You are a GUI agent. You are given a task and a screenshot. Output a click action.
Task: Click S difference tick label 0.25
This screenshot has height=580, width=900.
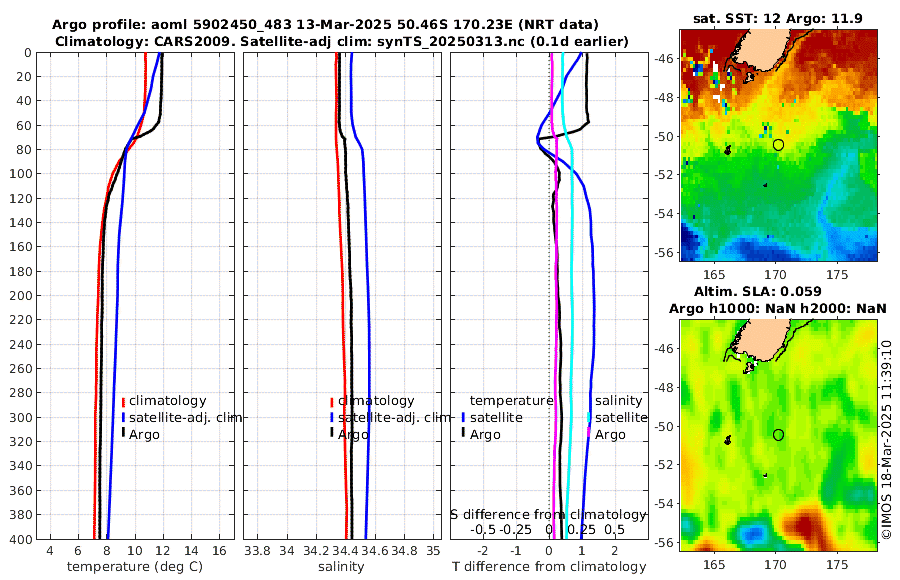pos(582,529)
